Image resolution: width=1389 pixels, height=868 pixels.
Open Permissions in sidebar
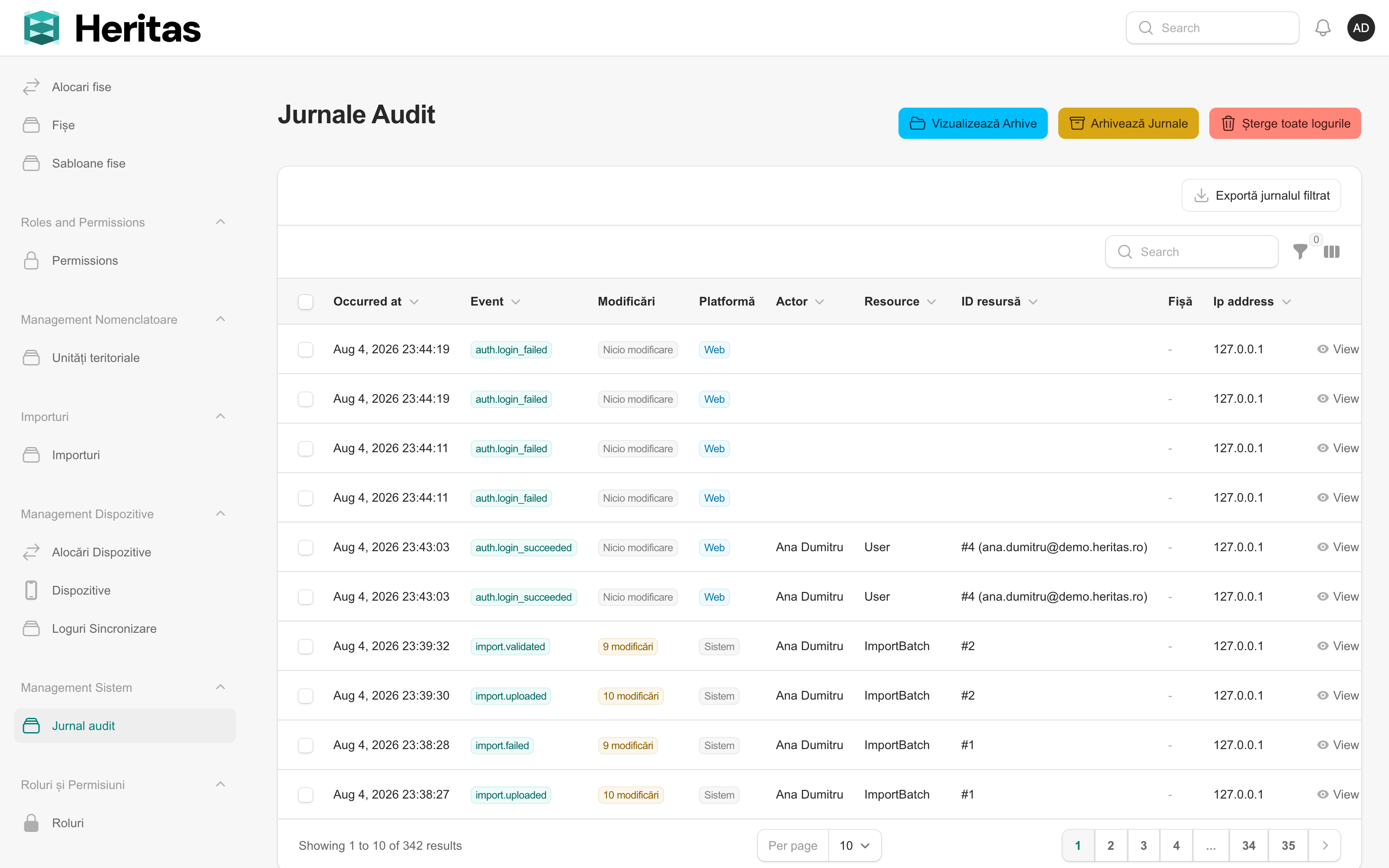click(x=125, y=261)
